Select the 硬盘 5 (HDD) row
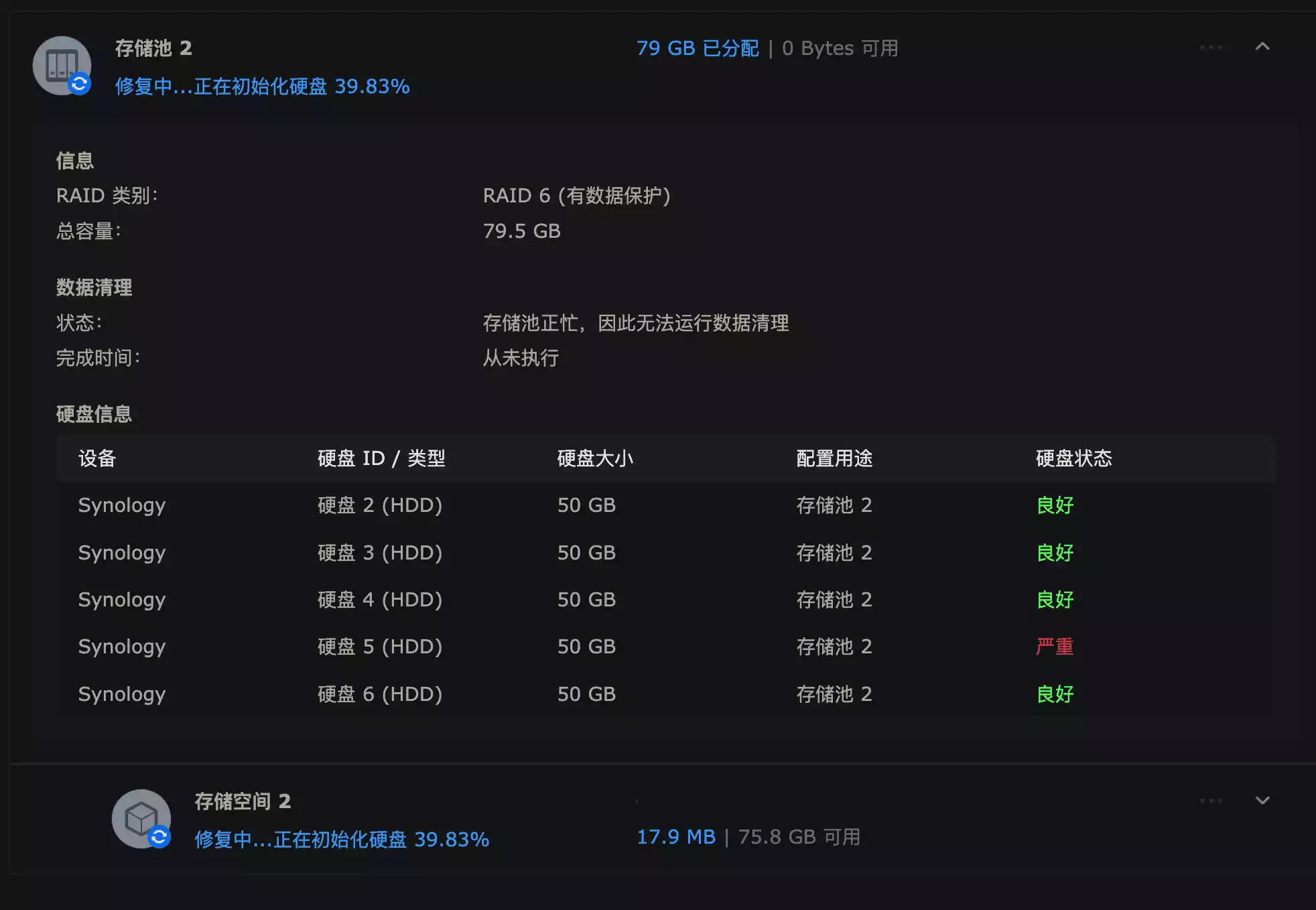This screenshot has width=1316, height=910. click(379, 647)
